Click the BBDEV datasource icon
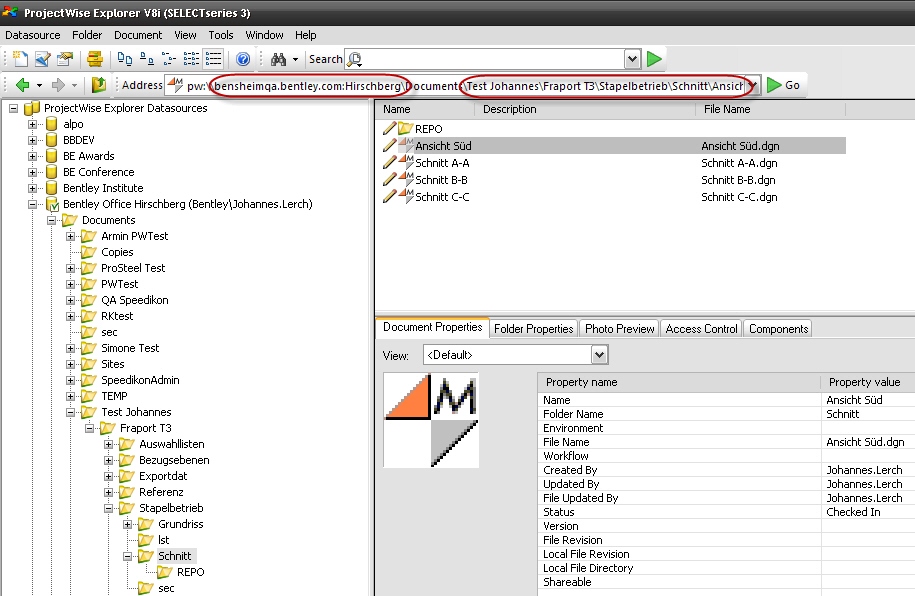Image resolution: width=915 pixels, height=596 pixels. pos(52,140)
